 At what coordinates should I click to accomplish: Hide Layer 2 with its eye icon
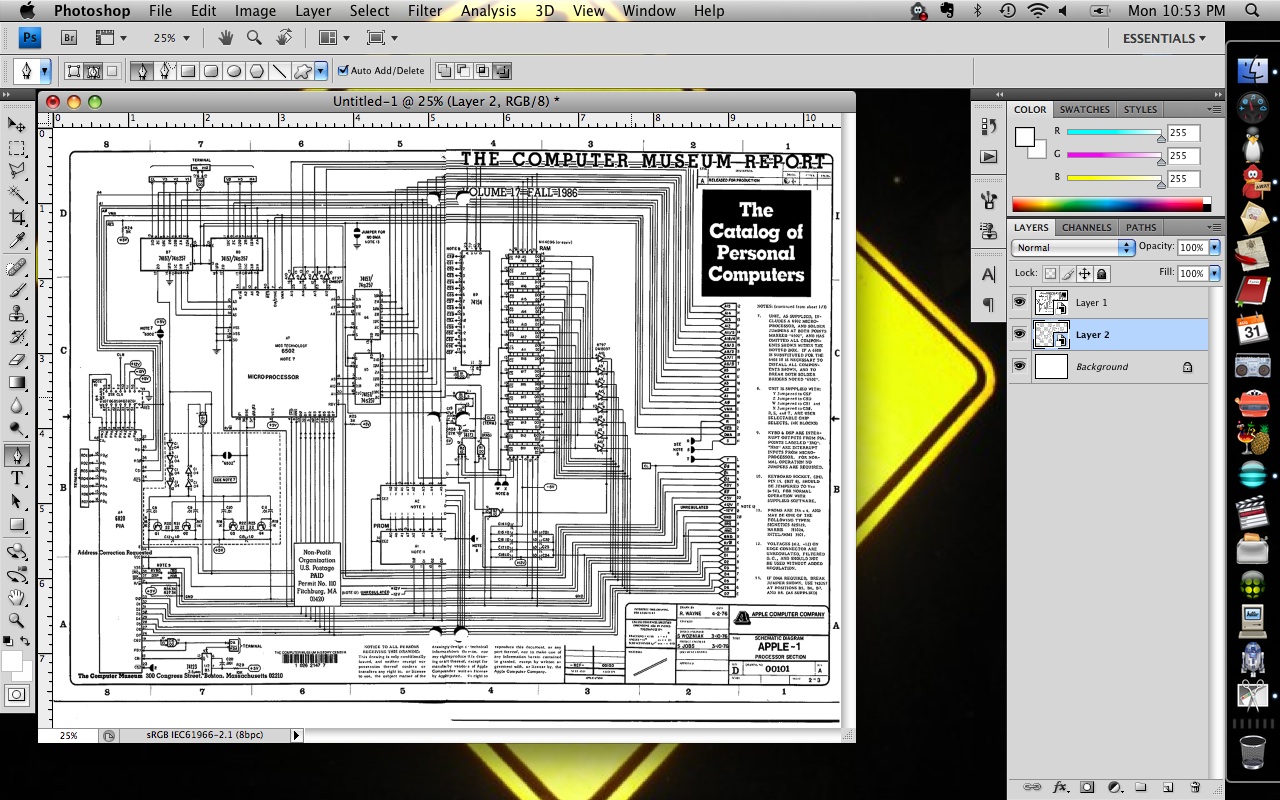click(1019, 334)
